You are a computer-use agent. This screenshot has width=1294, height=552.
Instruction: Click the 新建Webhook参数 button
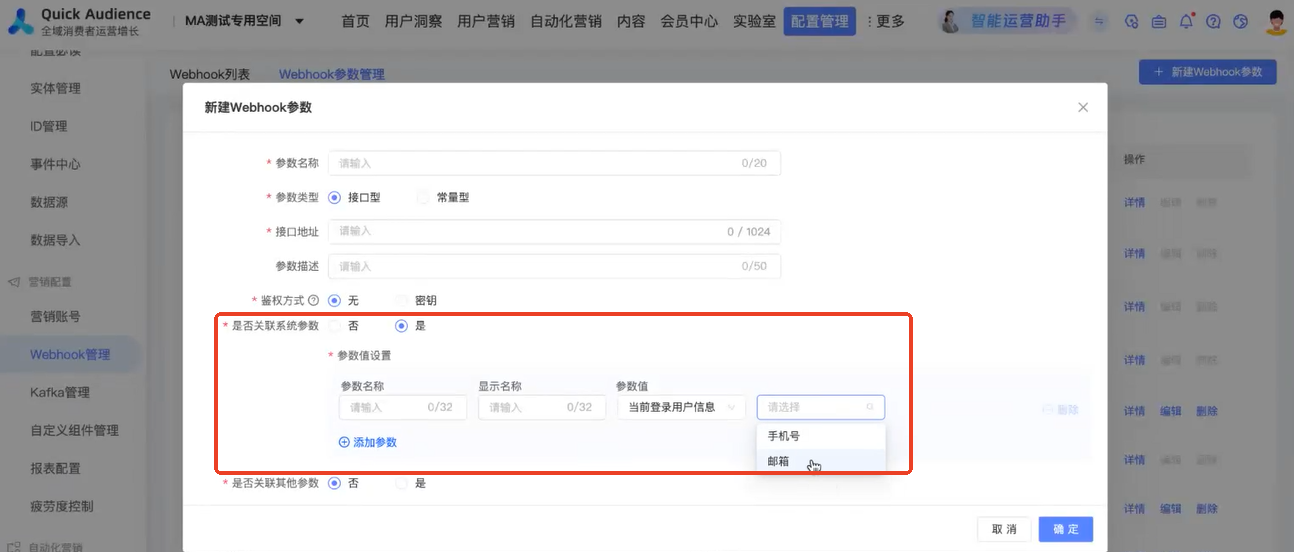point(1208,72)
